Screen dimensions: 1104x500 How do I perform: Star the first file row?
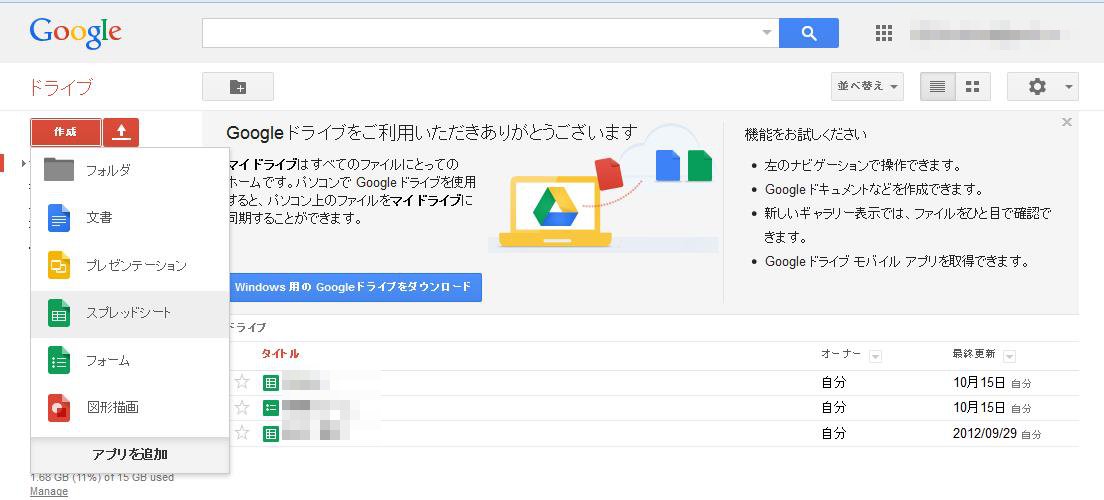[242, 382]
